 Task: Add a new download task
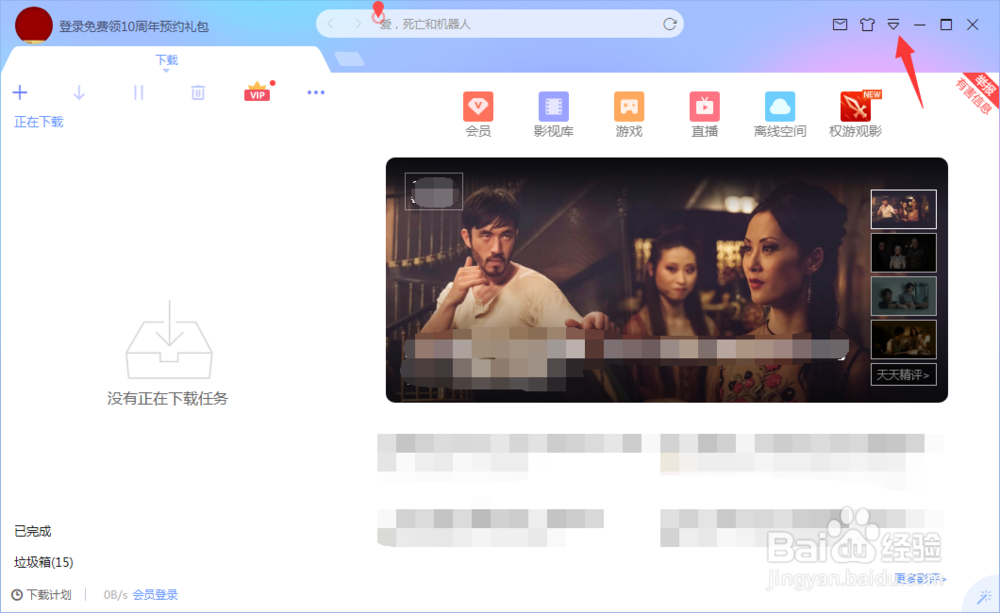[20, 92]
